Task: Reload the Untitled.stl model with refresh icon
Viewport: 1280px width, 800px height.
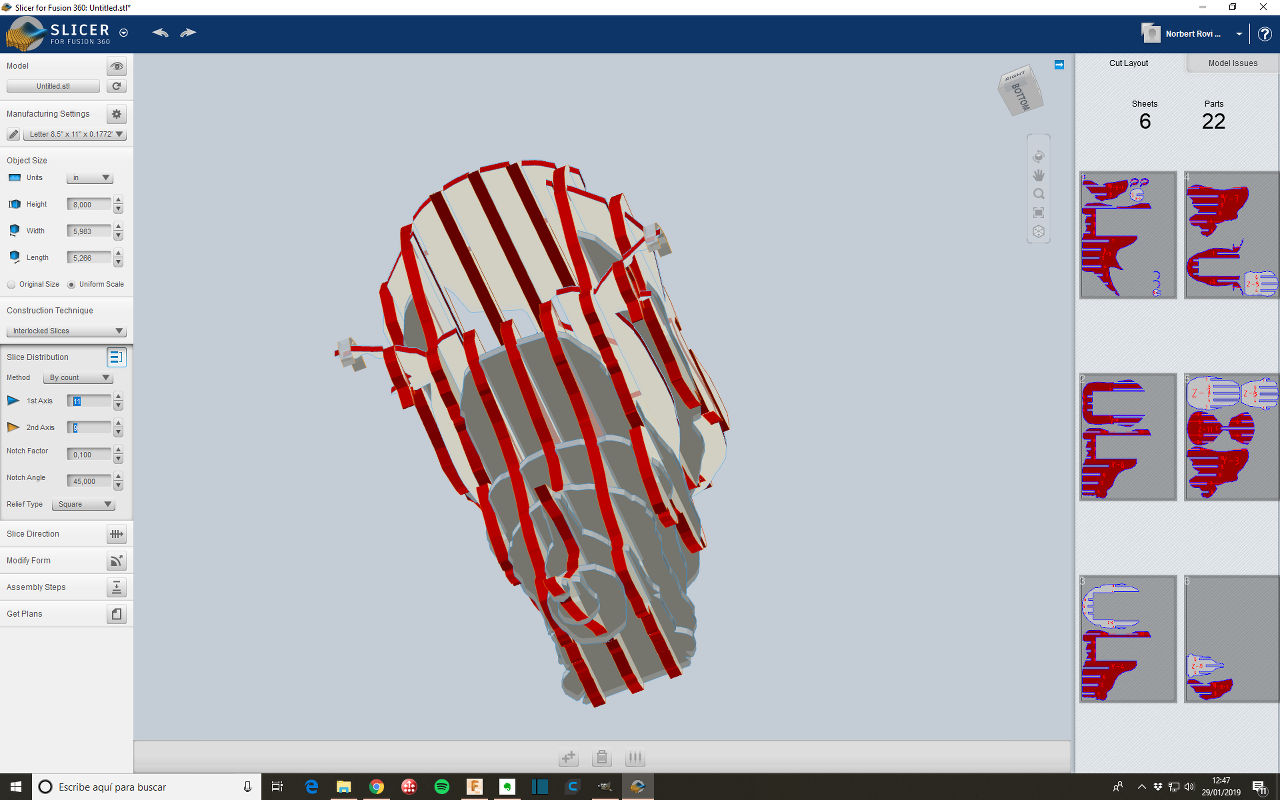Action: click(x=117, y=87)
